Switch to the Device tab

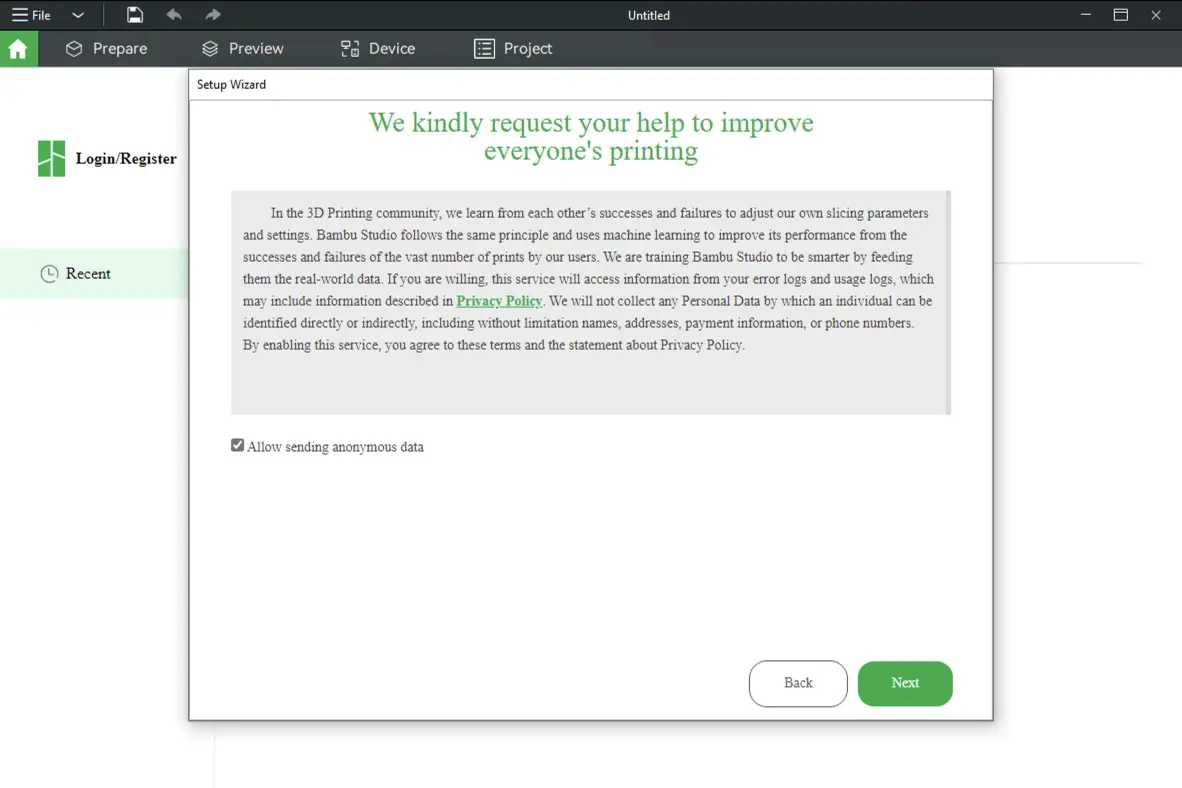378,49
